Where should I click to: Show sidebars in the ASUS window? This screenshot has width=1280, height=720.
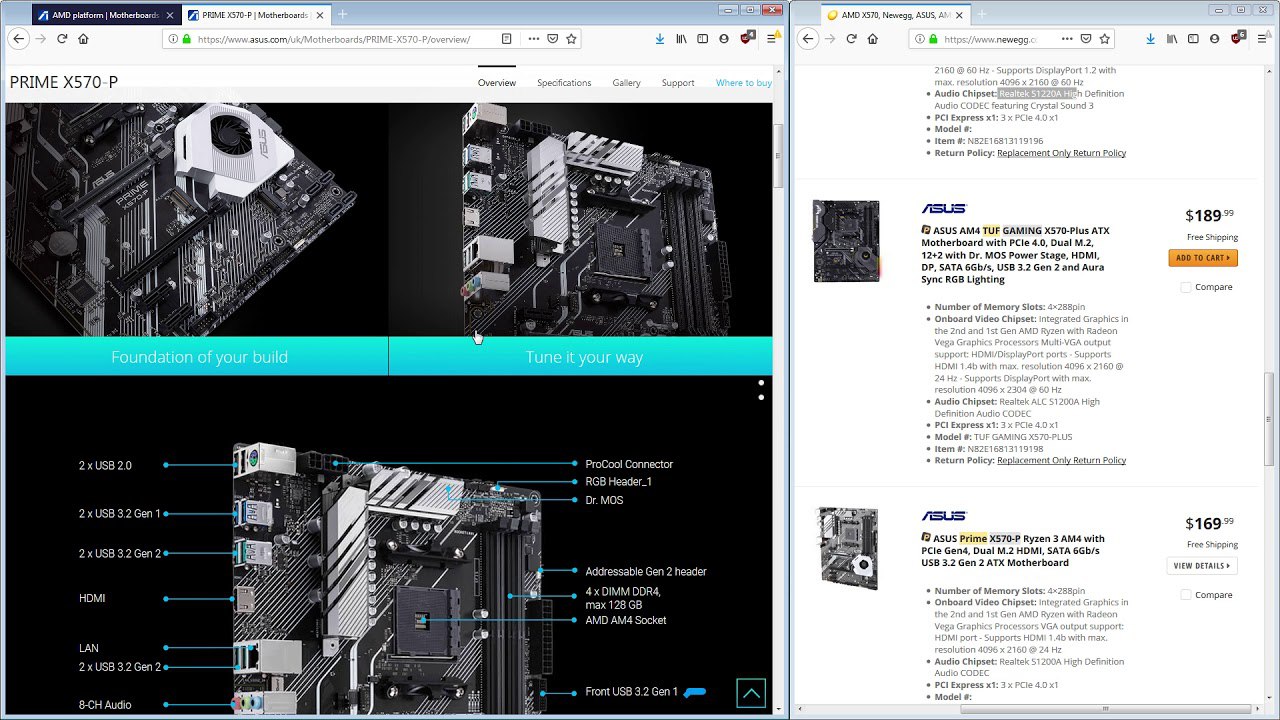pyautogui.click(x=703, y=38)
